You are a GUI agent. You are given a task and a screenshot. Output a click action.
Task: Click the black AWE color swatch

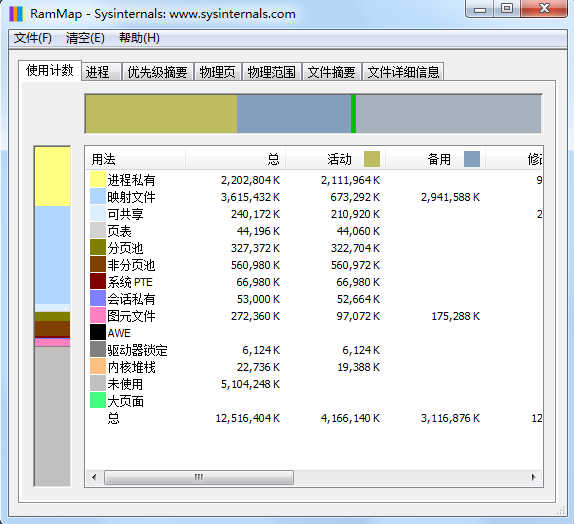98,333
